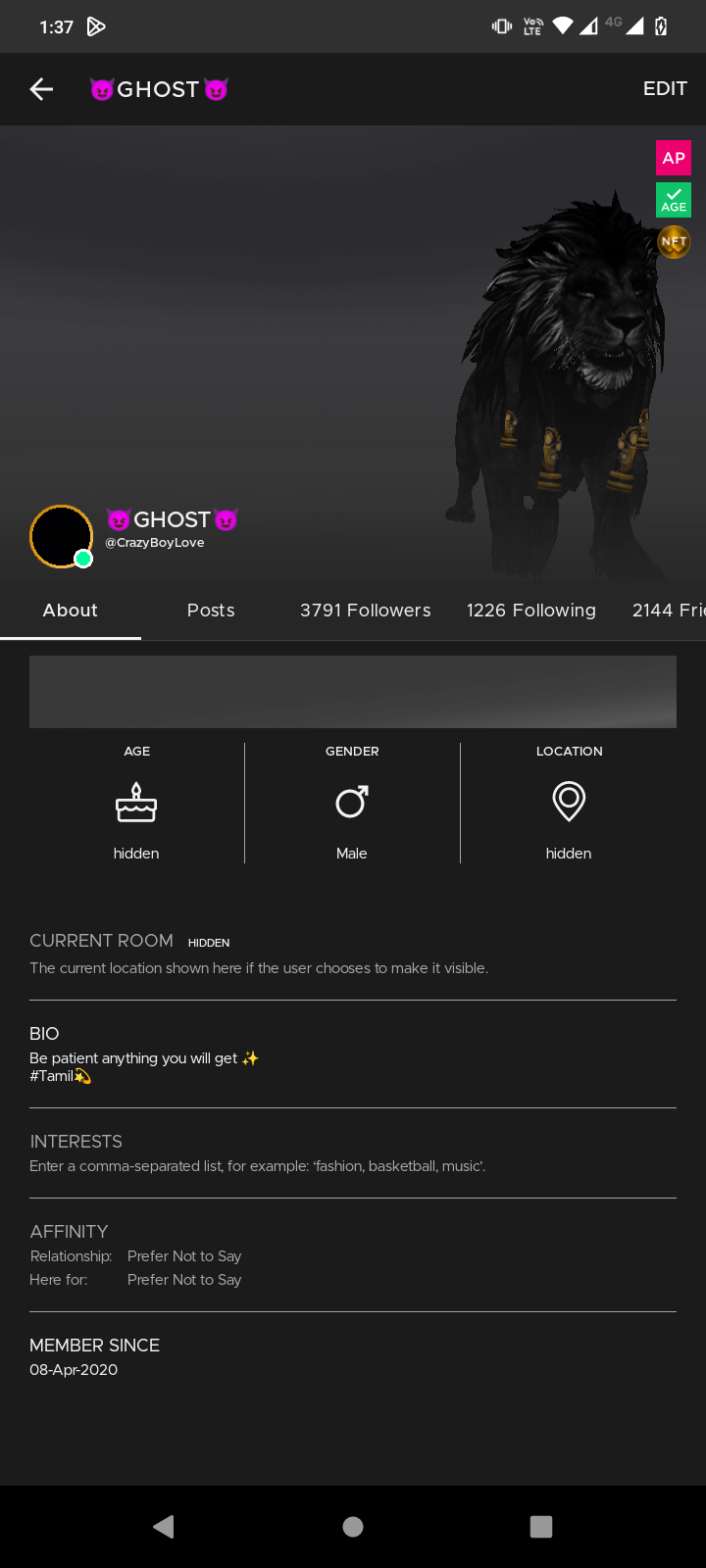Viewport: 706px width, 1568px height.
Task: Tap the green AGE verified badge
Action: (x=674, y=200)
